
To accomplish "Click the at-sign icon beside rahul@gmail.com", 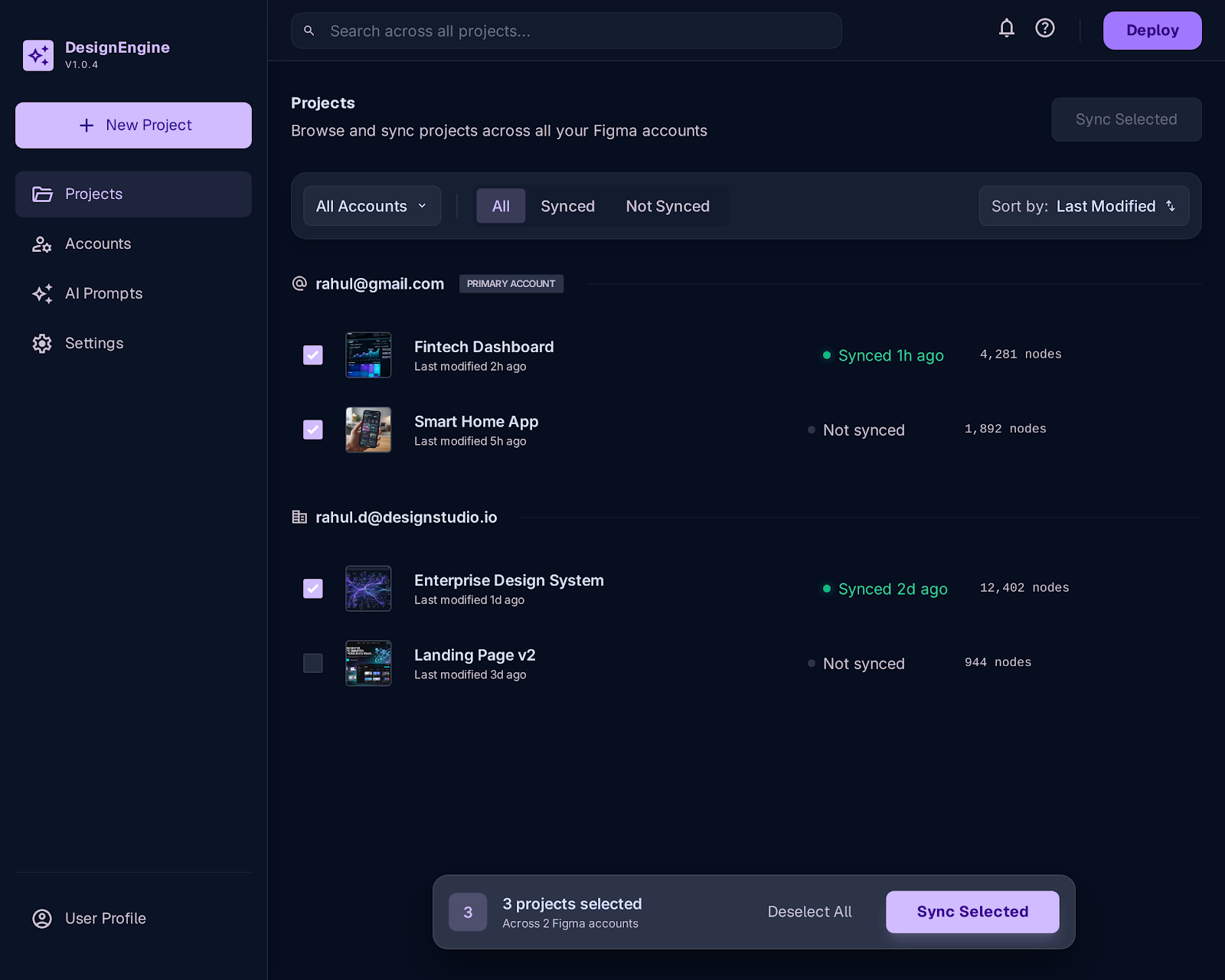I will pyautogui.click(x=299, y=283).
